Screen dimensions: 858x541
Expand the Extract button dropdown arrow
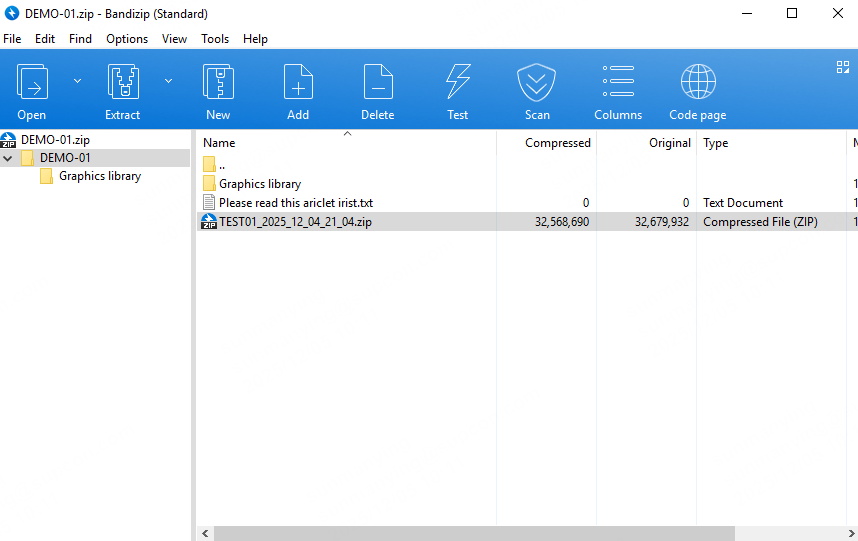click(x=168, y=80)
